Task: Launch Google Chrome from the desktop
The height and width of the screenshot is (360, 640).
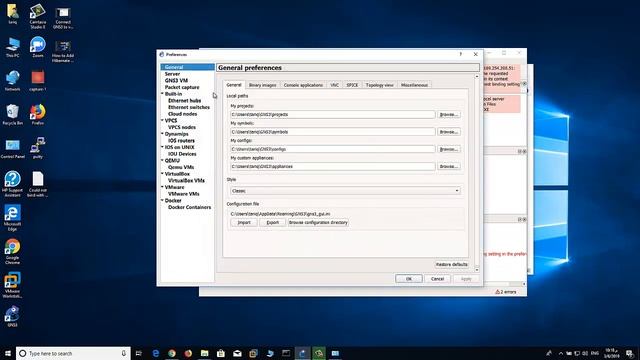Action: tap(13, 251)
